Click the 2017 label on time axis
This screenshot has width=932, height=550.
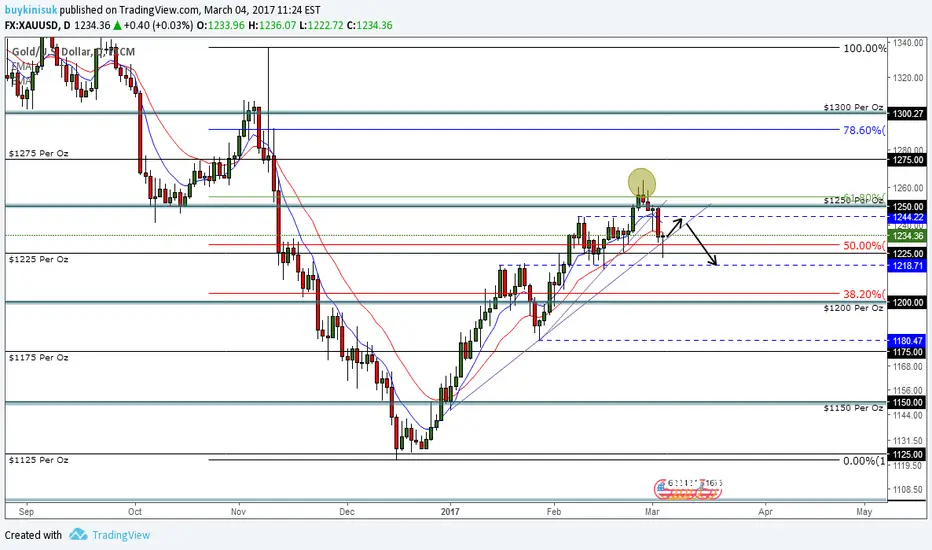point(450,511)
